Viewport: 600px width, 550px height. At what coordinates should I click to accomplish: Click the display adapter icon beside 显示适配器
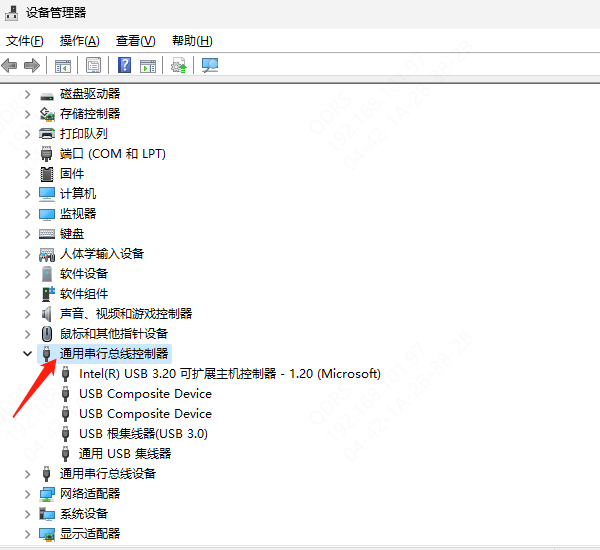point(47,534)
